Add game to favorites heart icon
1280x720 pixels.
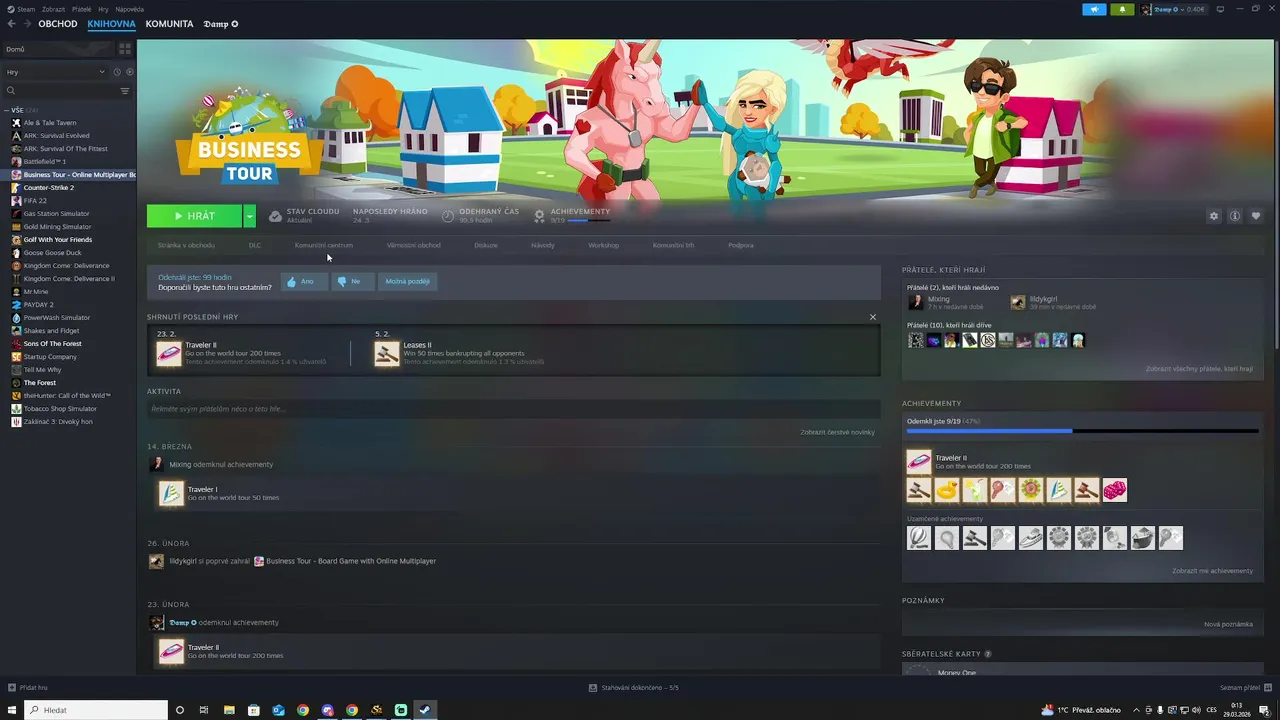[x=1256, y=216]
